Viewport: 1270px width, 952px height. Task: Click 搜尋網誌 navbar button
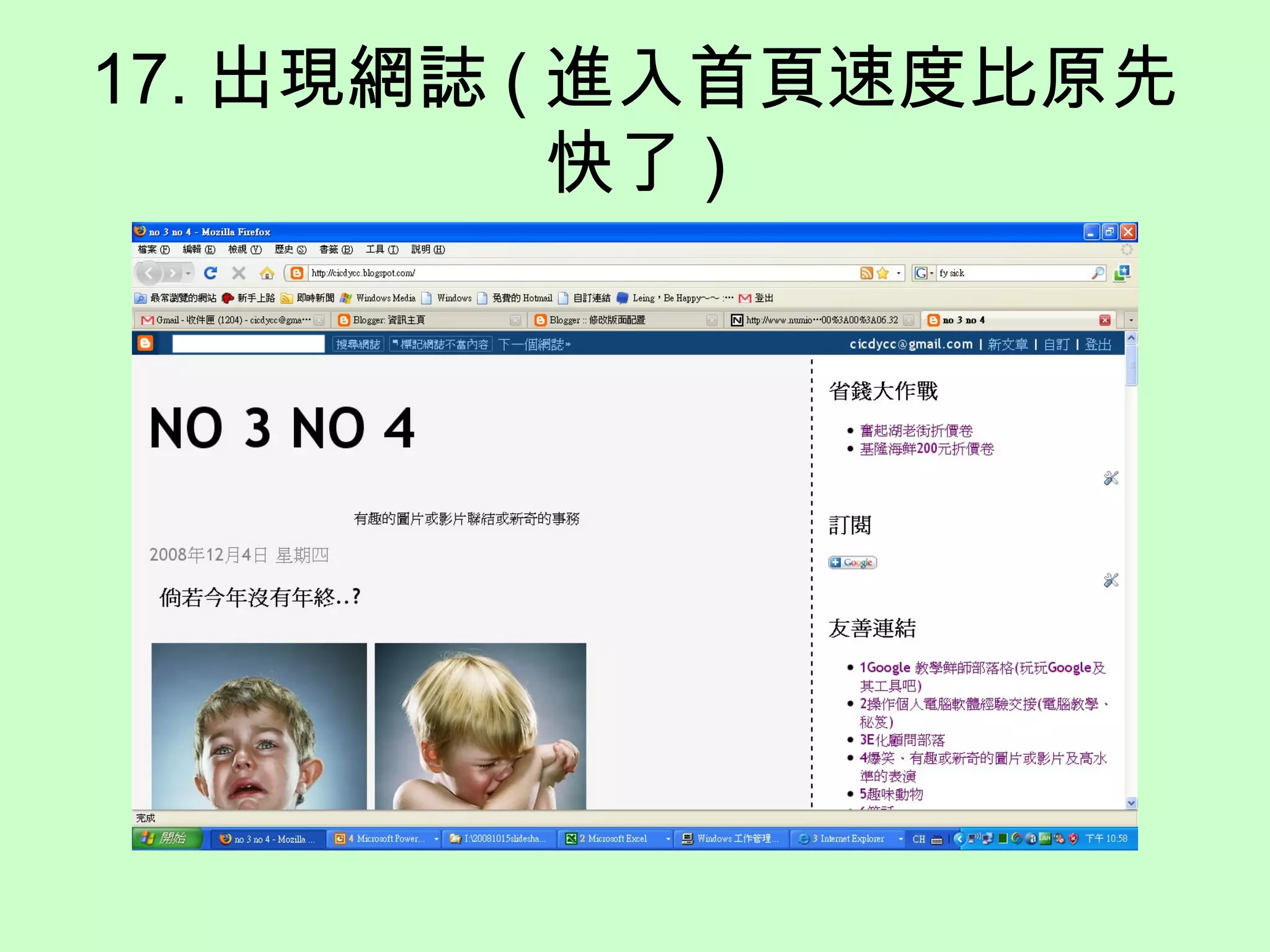tap(358, 344)
